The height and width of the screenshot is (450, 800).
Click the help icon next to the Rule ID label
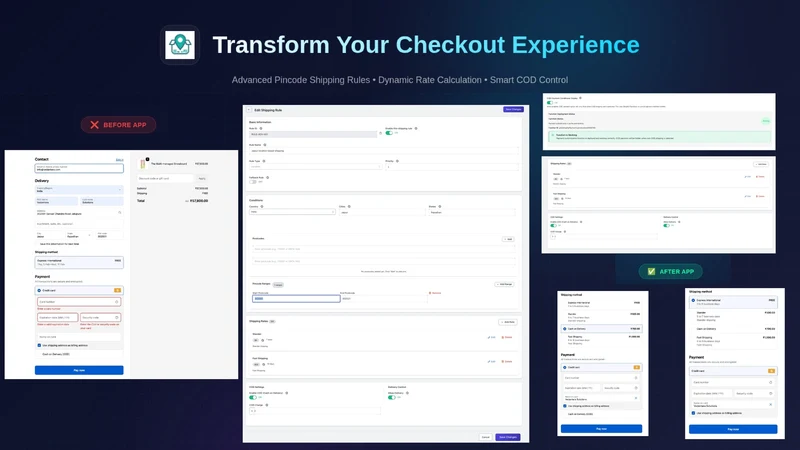coord(261,129)
